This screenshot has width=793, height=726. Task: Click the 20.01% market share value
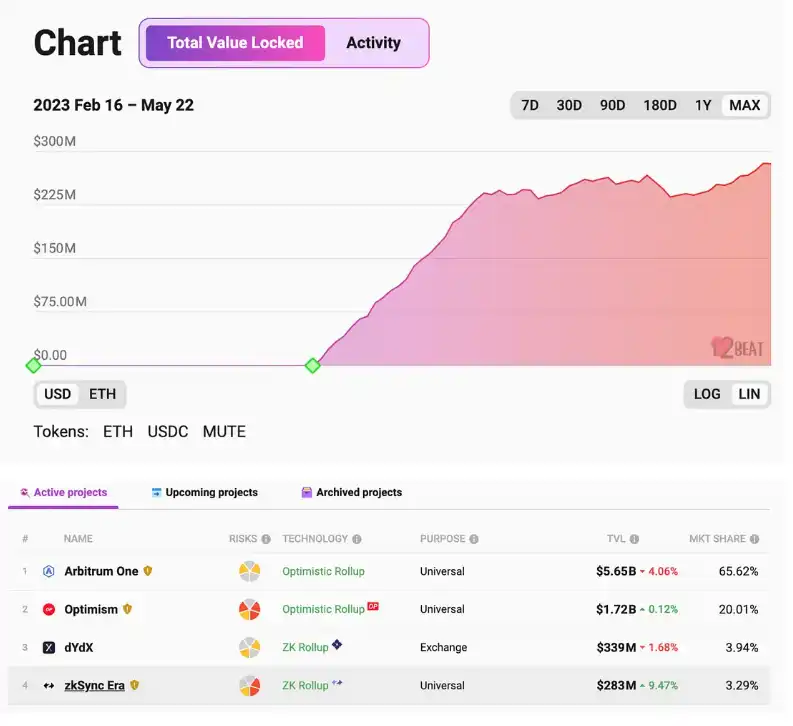pyautogui.click(x=738, y=610)
